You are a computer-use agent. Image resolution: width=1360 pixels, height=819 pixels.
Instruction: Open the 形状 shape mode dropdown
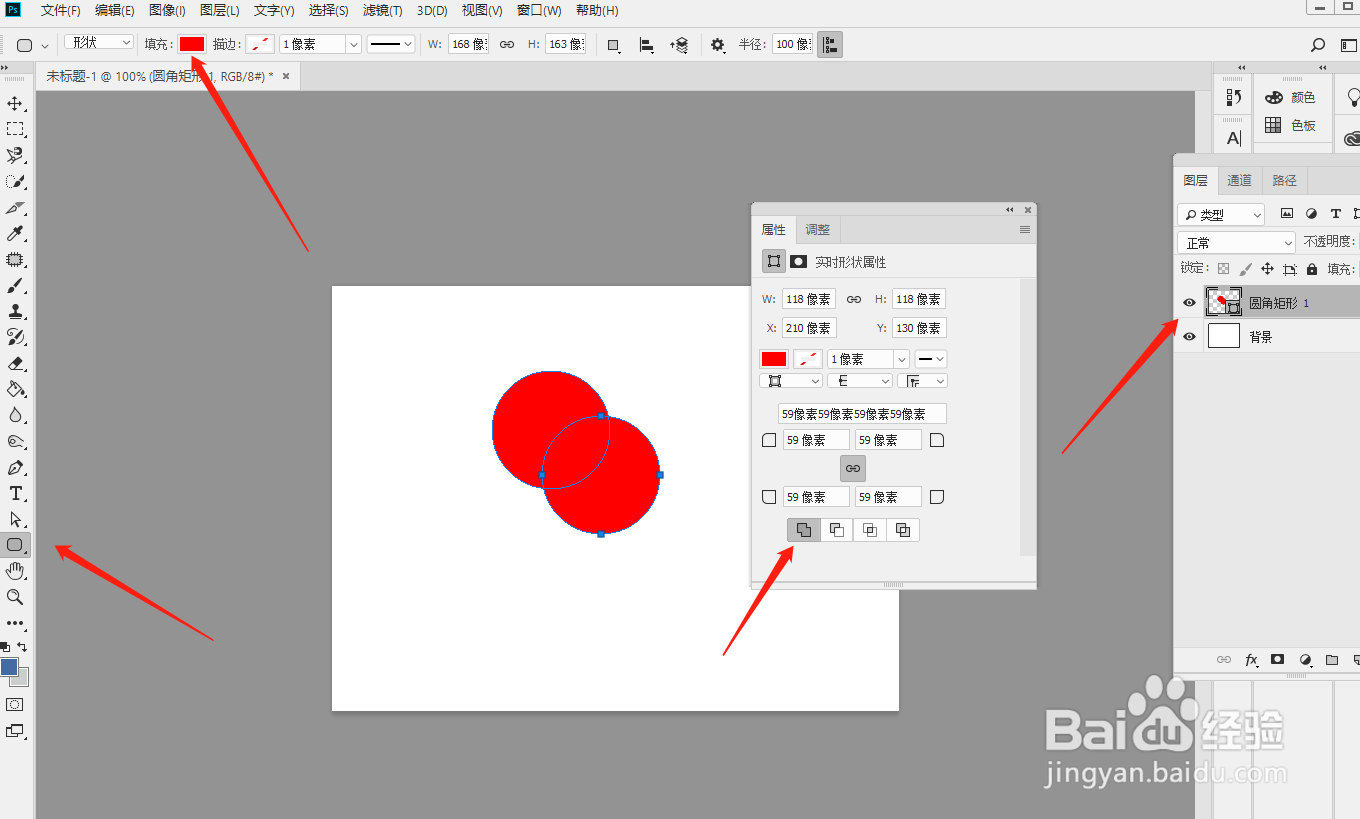click(98, 42)
